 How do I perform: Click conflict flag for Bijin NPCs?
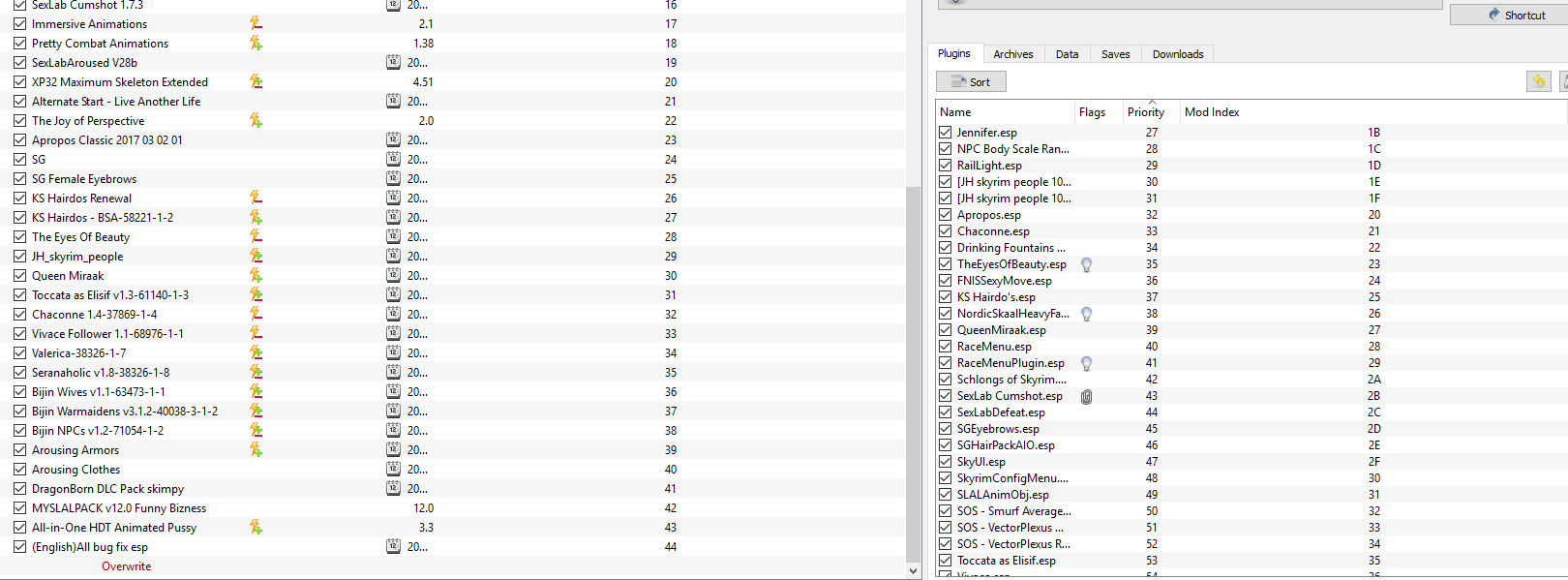tap(256, 430)
